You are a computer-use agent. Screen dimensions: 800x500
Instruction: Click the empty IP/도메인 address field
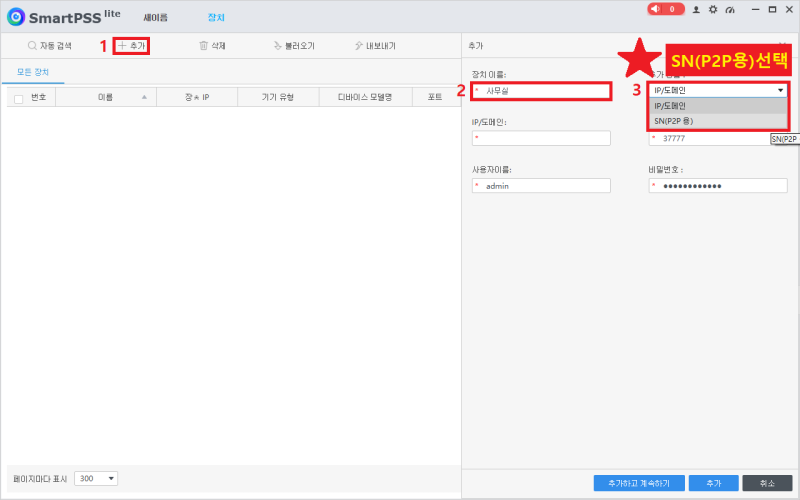click(541, 138)
